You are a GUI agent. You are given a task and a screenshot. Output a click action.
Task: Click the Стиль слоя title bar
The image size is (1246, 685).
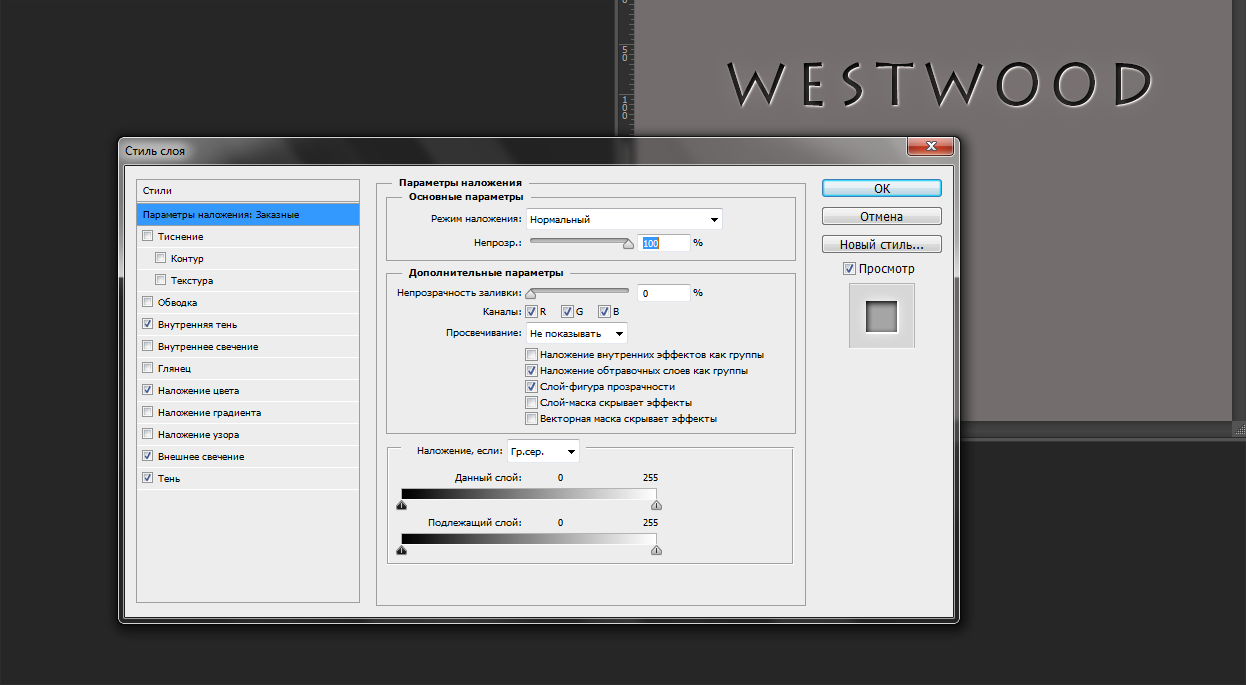click(510, 150)
